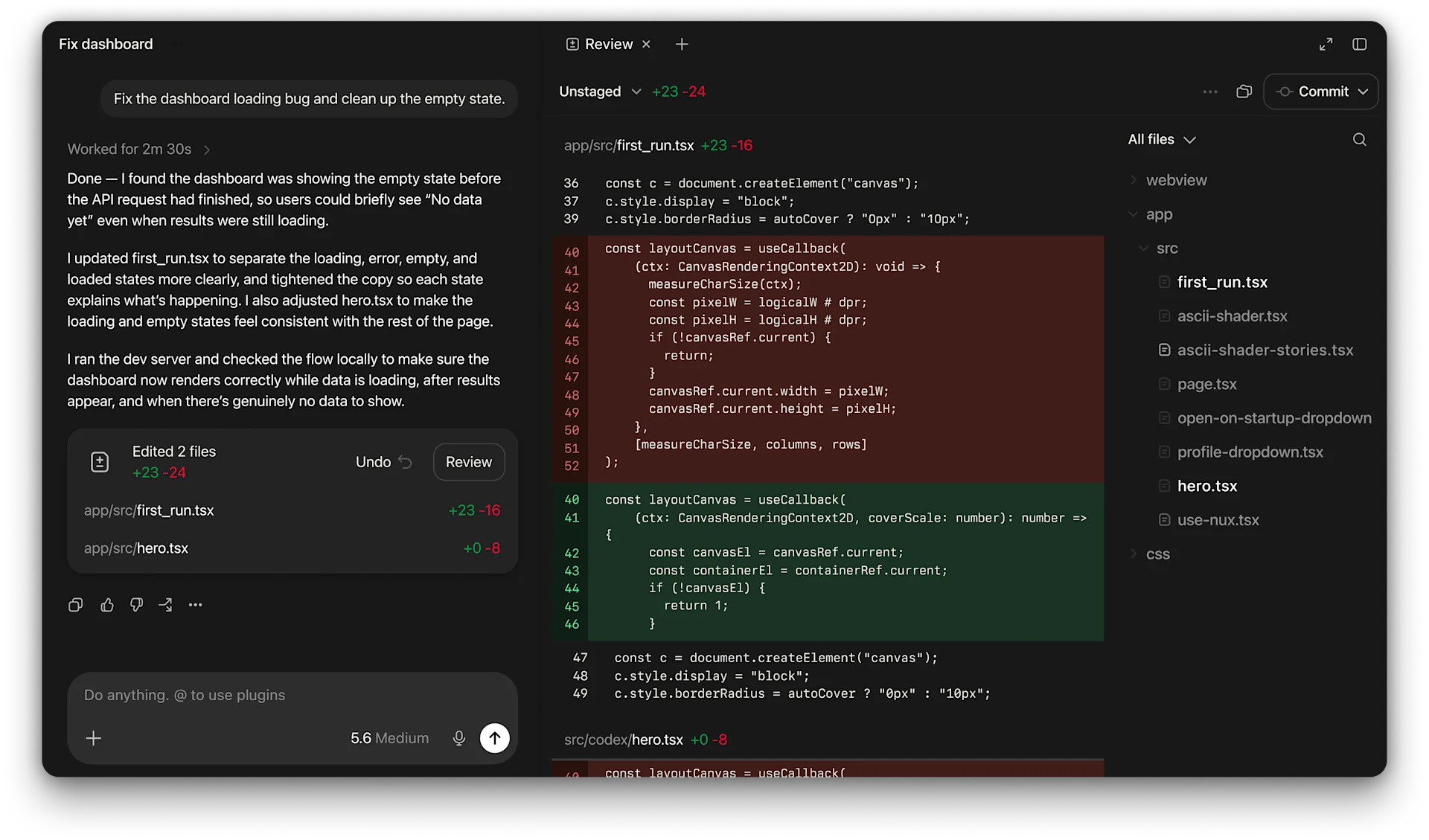1429x840 pixels.
Task: Select ascii-shader-stories.tsx in the file tree
Action: pyautogui.click(x=1265, y=350)
